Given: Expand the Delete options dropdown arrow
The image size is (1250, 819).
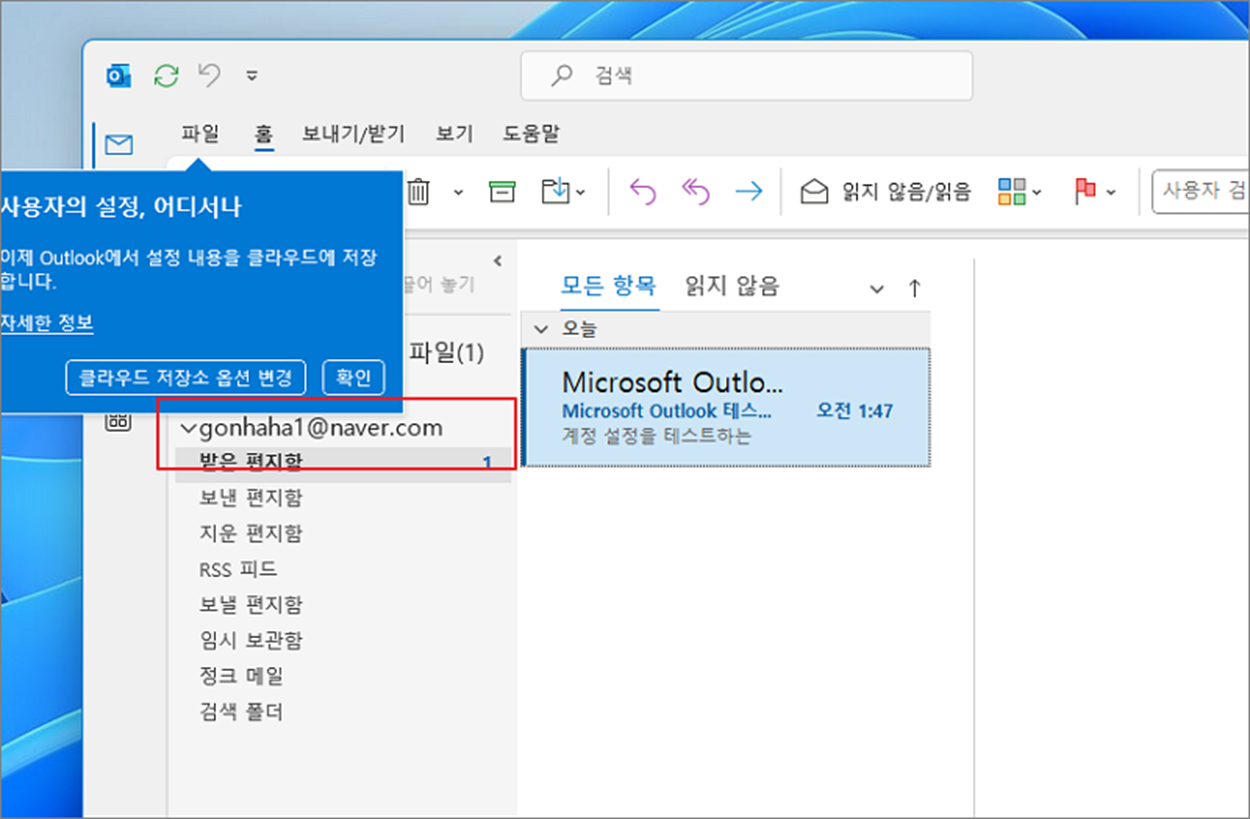Looking at the screenshot, I should point(458,192).
